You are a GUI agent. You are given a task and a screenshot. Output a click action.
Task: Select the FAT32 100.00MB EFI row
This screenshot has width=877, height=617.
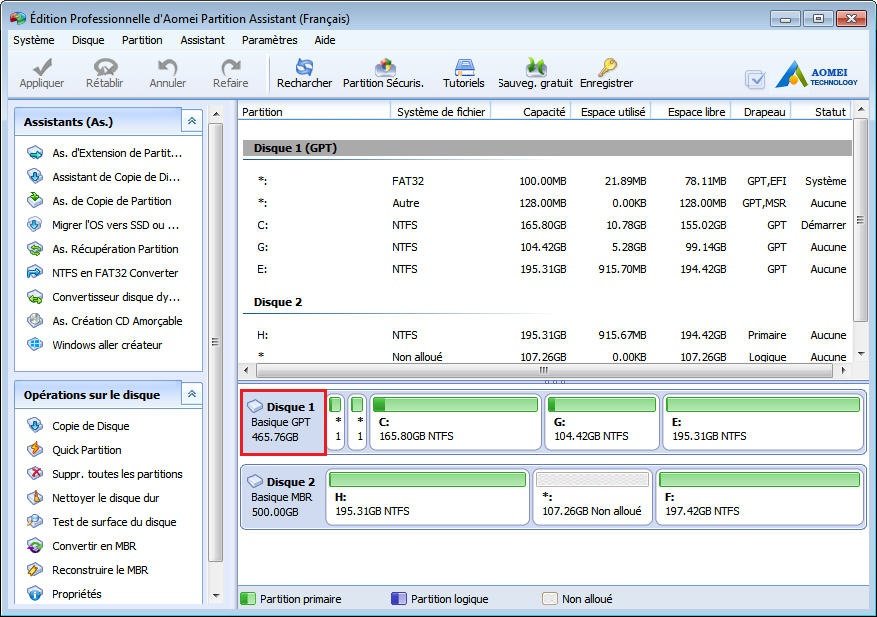tap(547, 181)
